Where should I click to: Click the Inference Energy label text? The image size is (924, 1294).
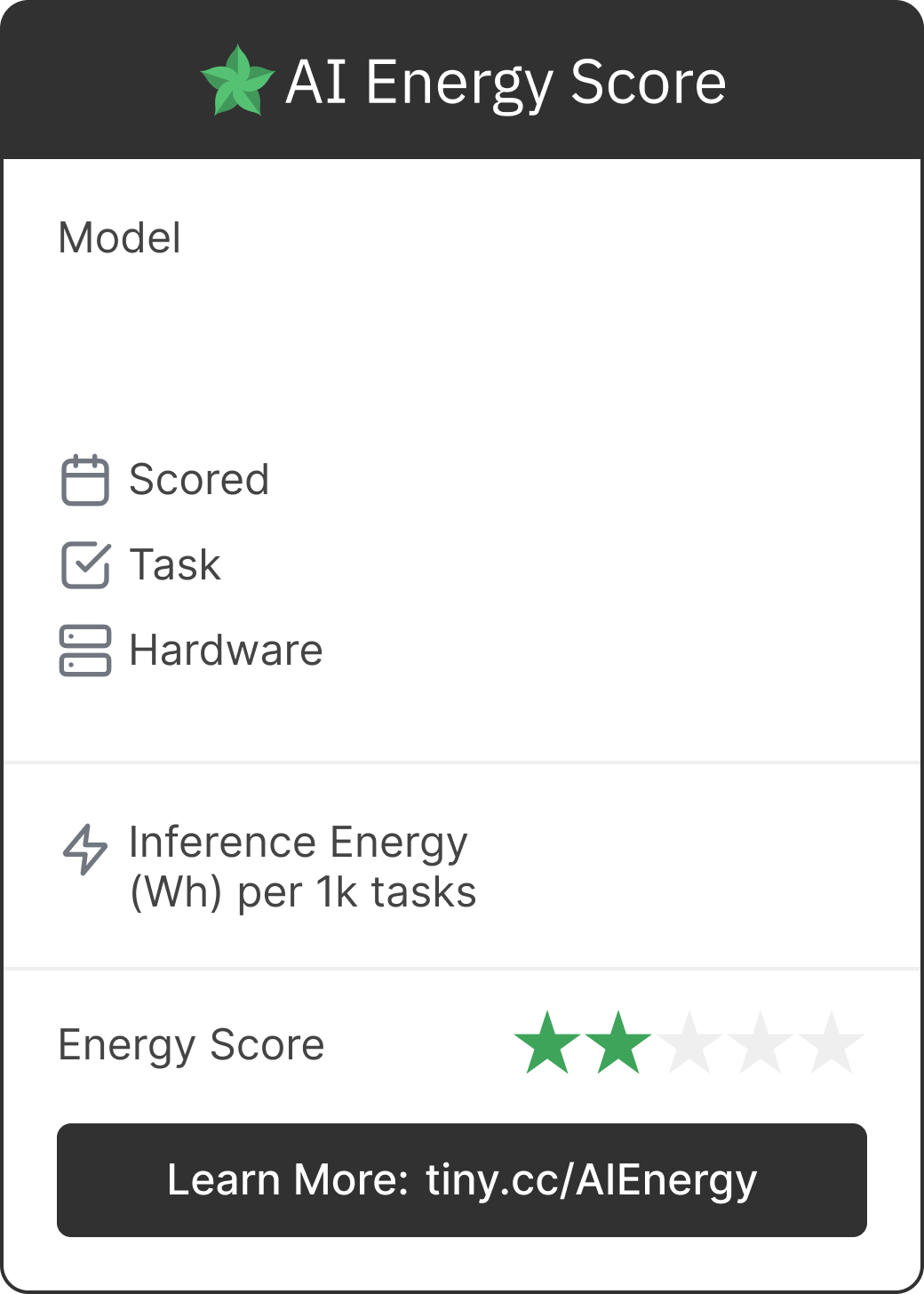pyautogui.click(x=298, y=843)
